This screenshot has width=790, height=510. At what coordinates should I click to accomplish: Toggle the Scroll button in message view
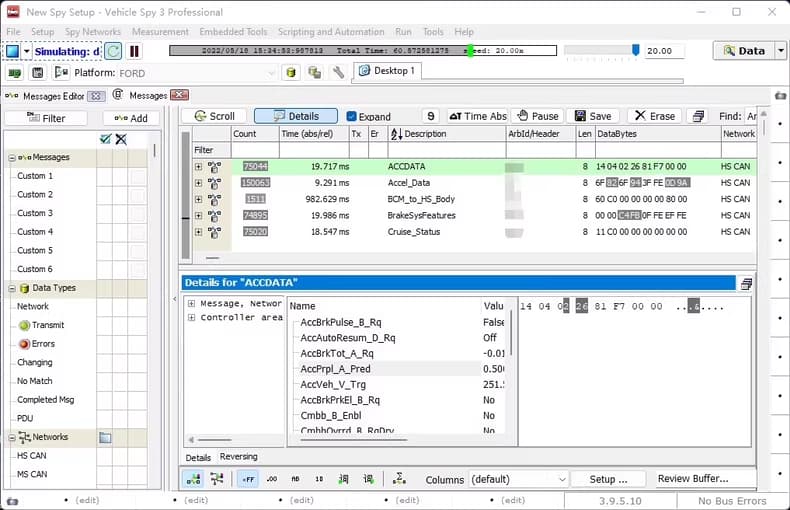pos(213,116)
